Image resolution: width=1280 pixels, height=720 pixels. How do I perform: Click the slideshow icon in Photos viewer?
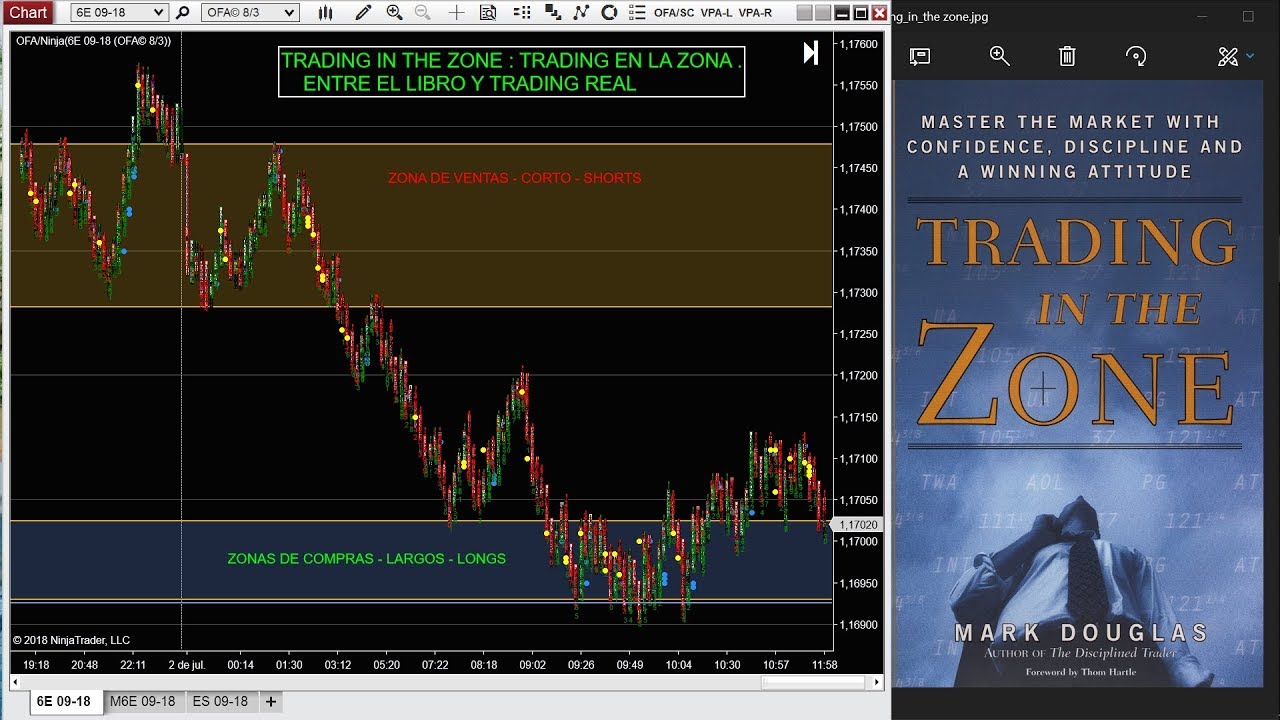coord(920,56)
